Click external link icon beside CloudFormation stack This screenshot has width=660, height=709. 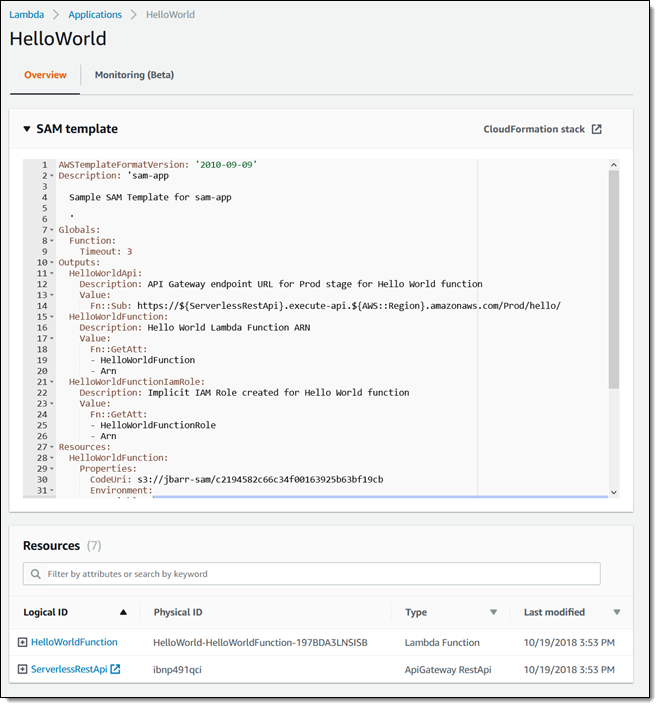(x=597, y=129)
